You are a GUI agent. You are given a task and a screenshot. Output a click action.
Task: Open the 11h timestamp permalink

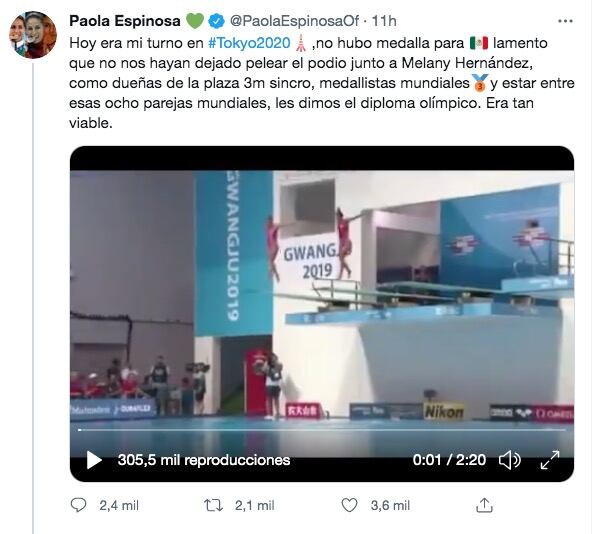coord(384,21)
